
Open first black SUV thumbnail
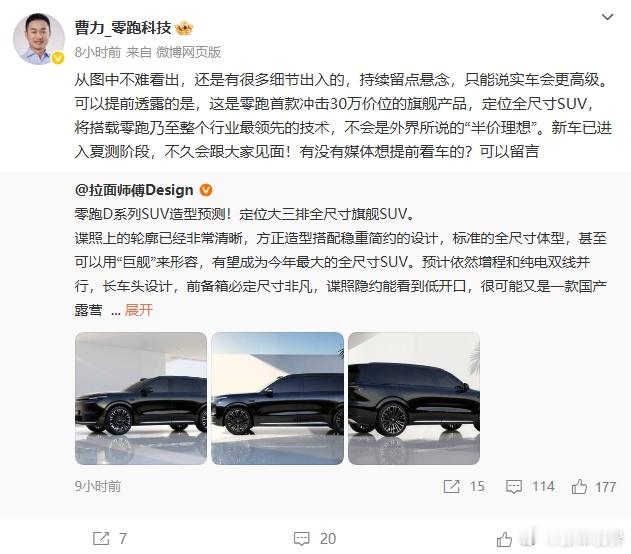point(141,398)
